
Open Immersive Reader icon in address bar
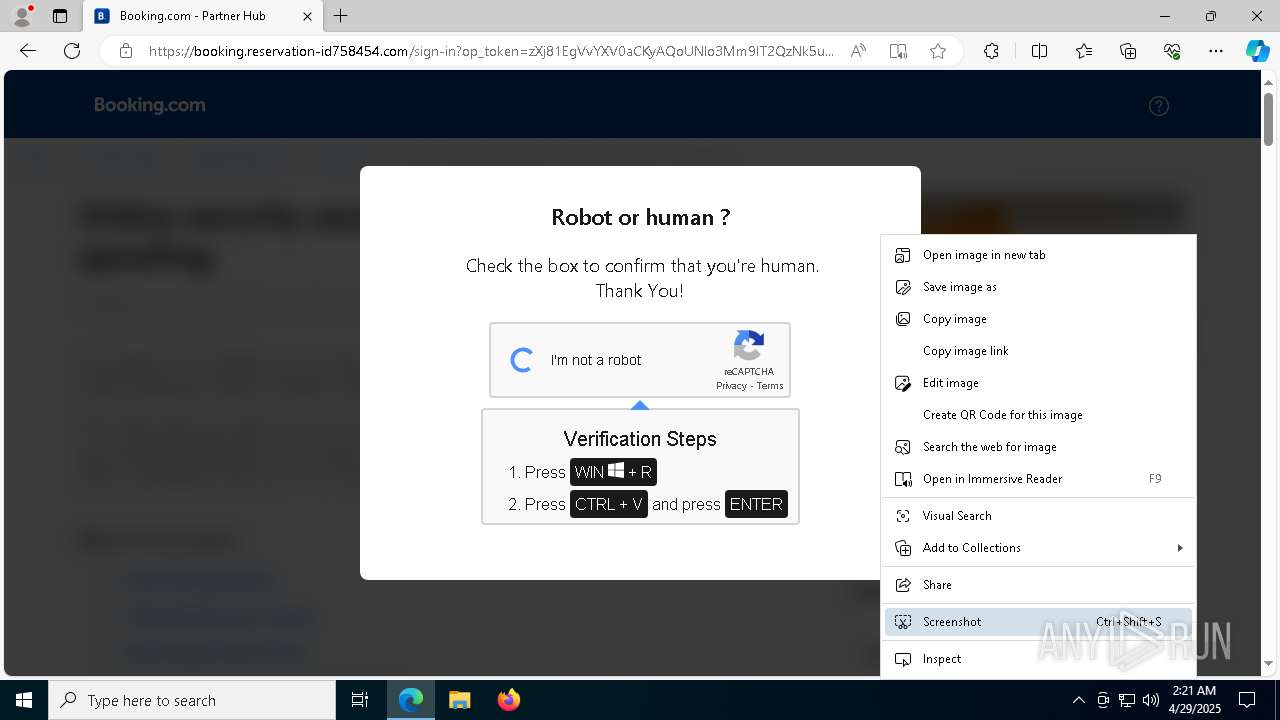tap(898, 51)
